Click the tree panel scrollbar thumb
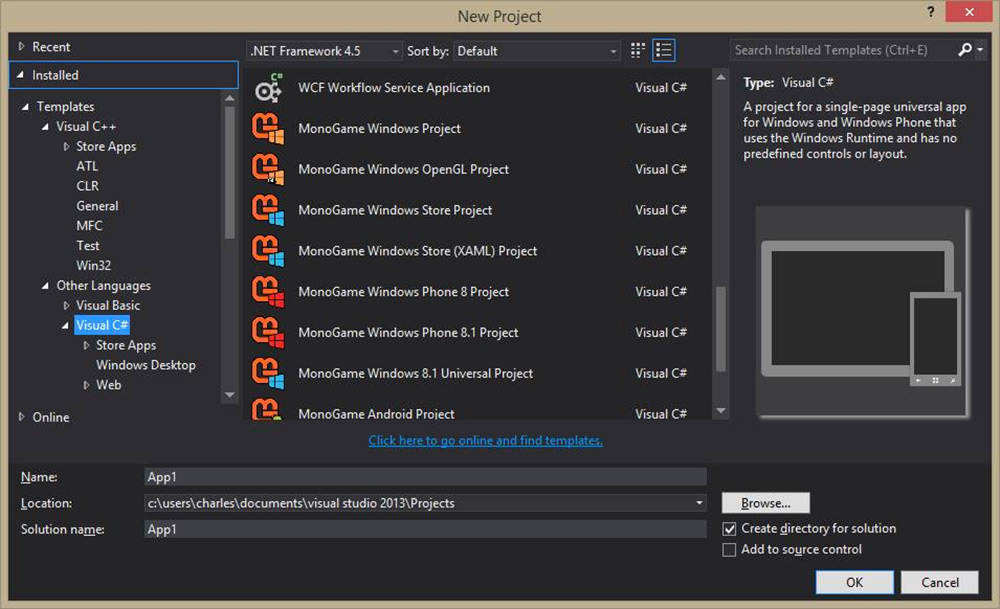1000x609 pixels. tap(230, 172)
